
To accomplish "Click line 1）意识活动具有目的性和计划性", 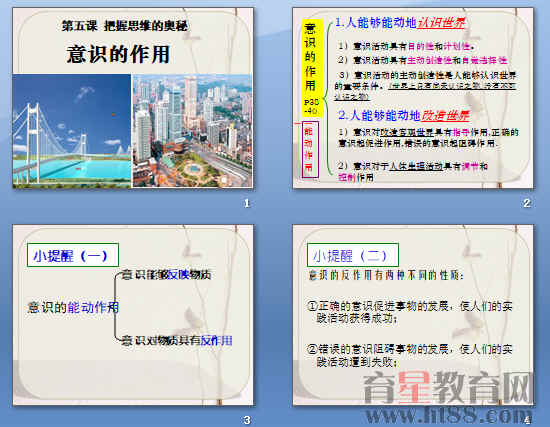I will tap(407, 46).
